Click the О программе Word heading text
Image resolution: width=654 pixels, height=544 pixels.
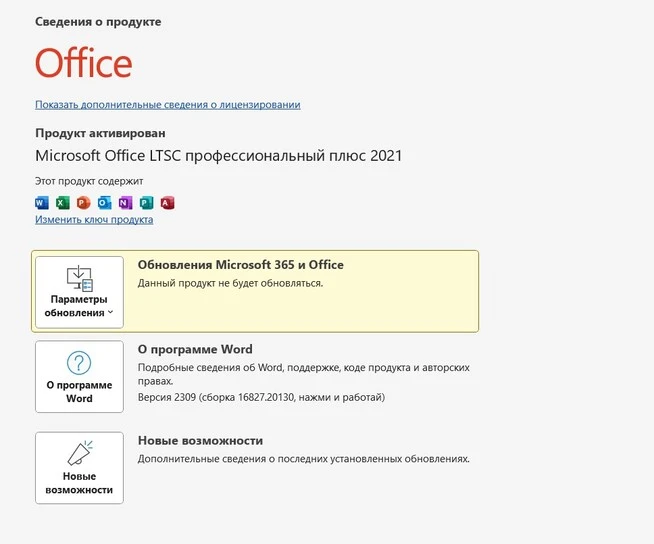pos(195,349)
